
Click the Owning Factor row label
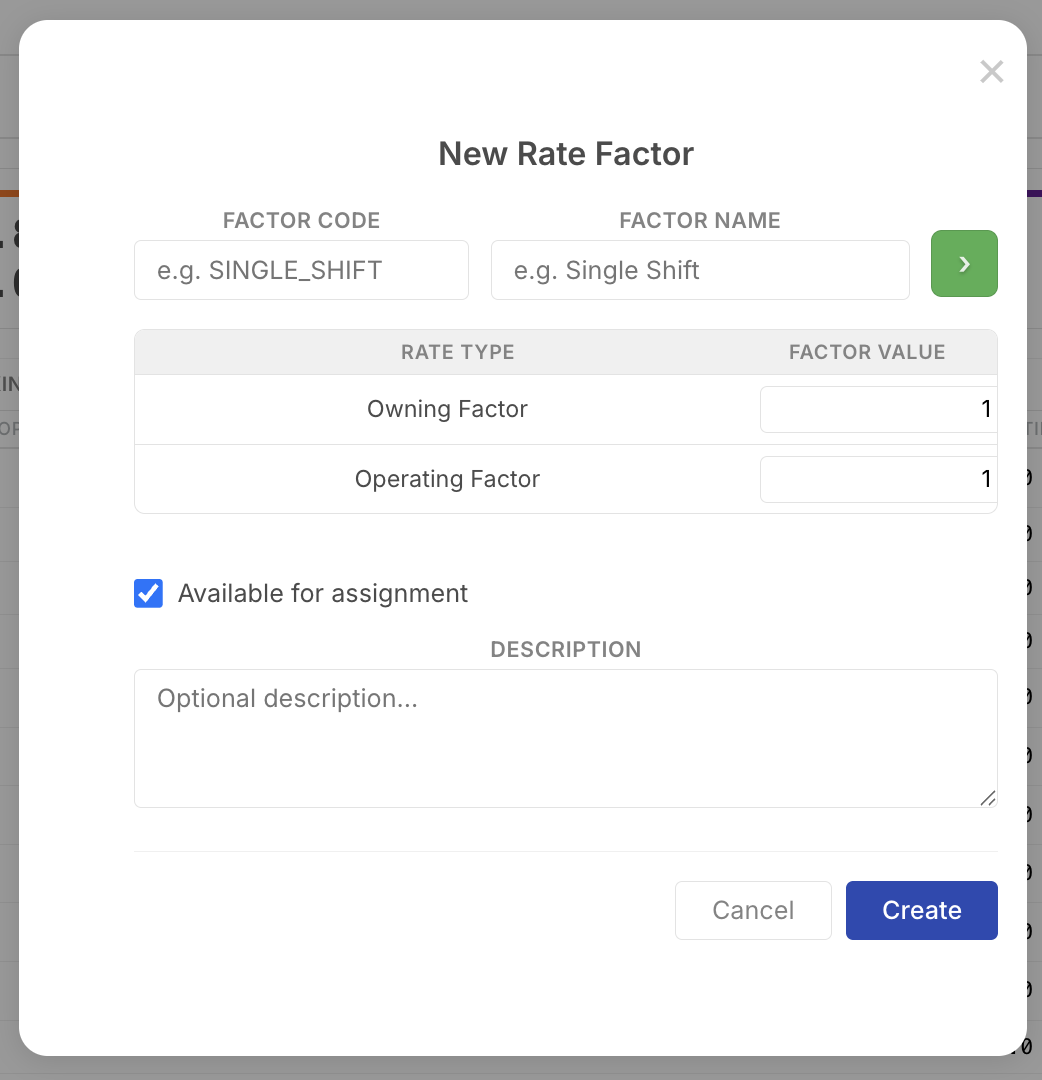point(447,409)
